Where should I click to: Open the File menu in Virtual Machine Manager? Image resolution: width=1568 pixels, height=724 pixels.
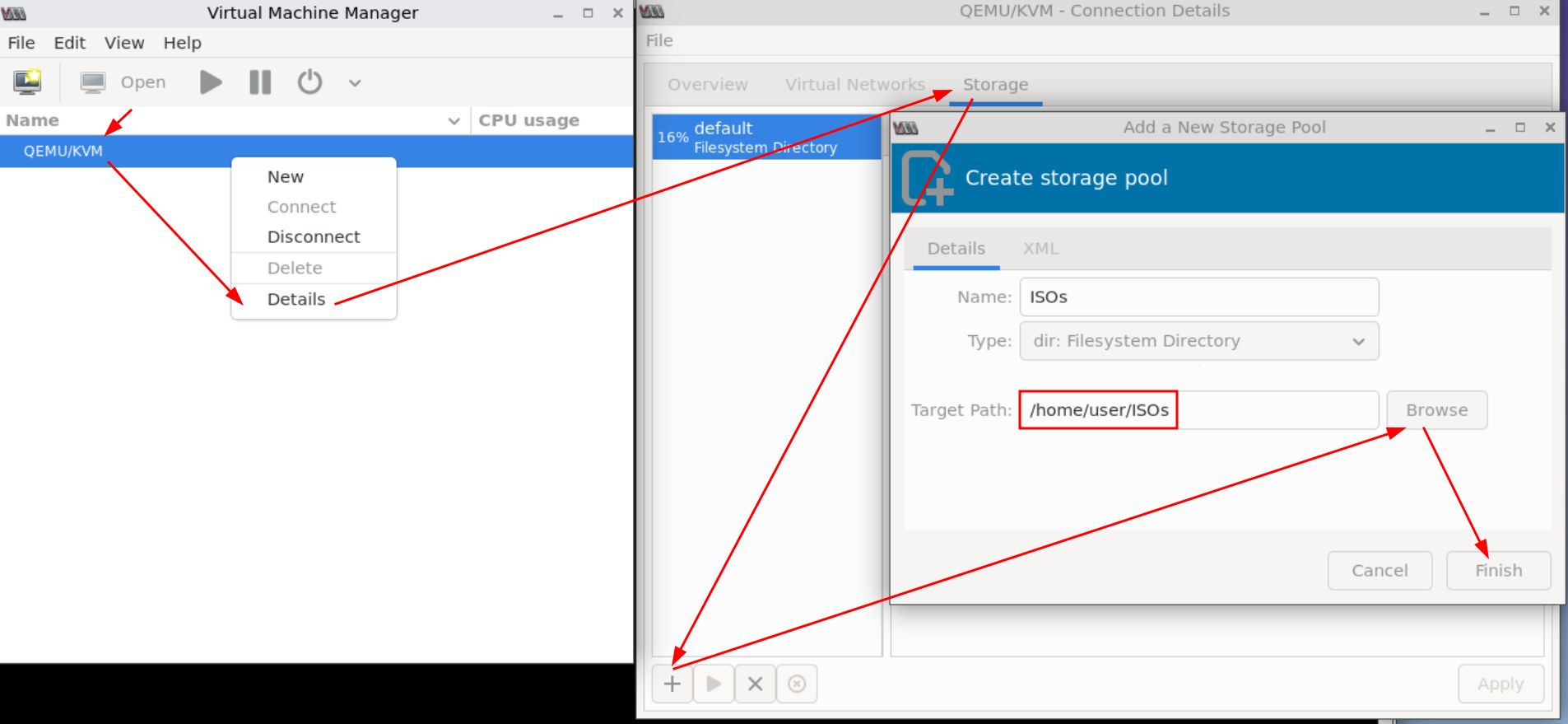tap(21, 43)
